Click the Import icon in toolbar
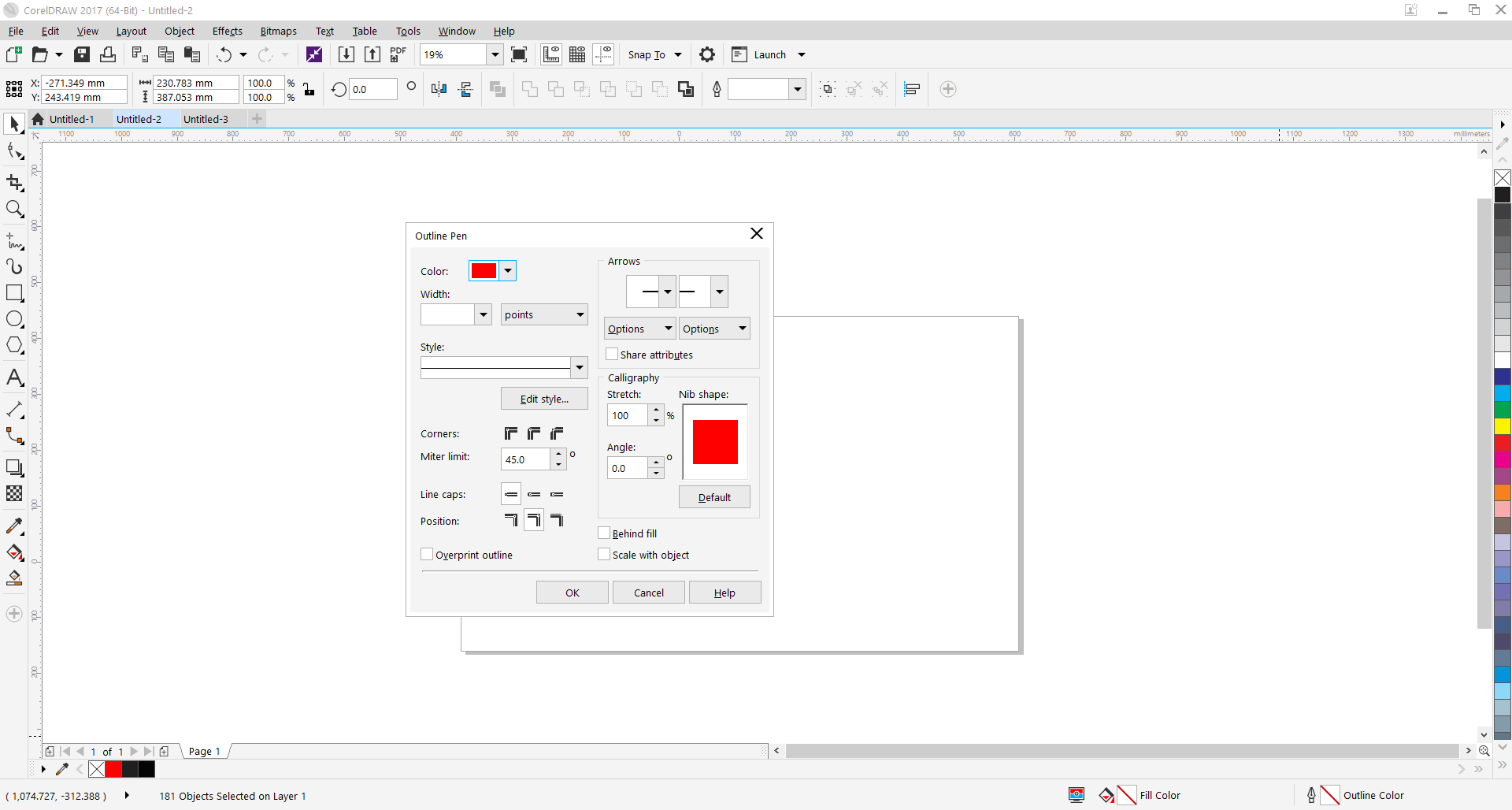 point(346,54)
